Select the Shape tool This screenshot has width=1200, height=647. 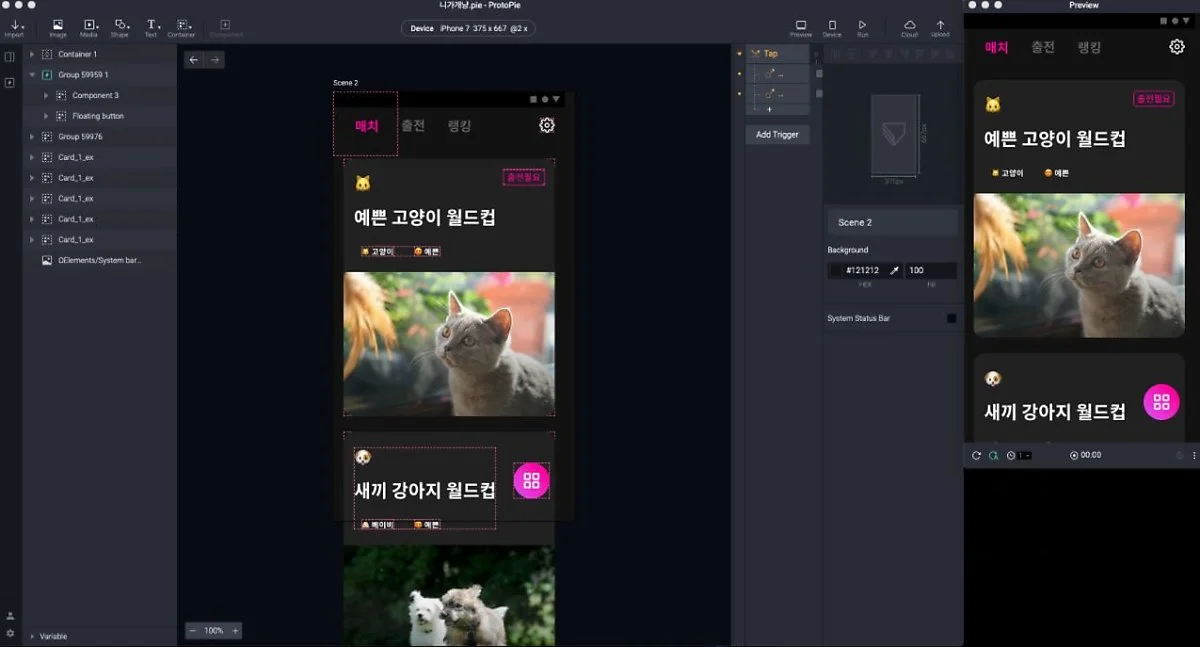coord(120,27)
